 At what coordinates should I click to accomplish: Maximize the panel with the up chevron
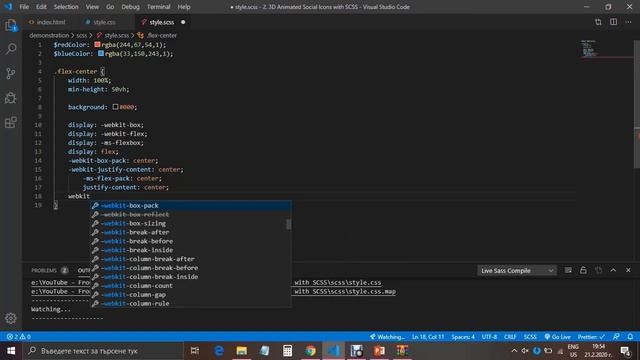[613, 270]
